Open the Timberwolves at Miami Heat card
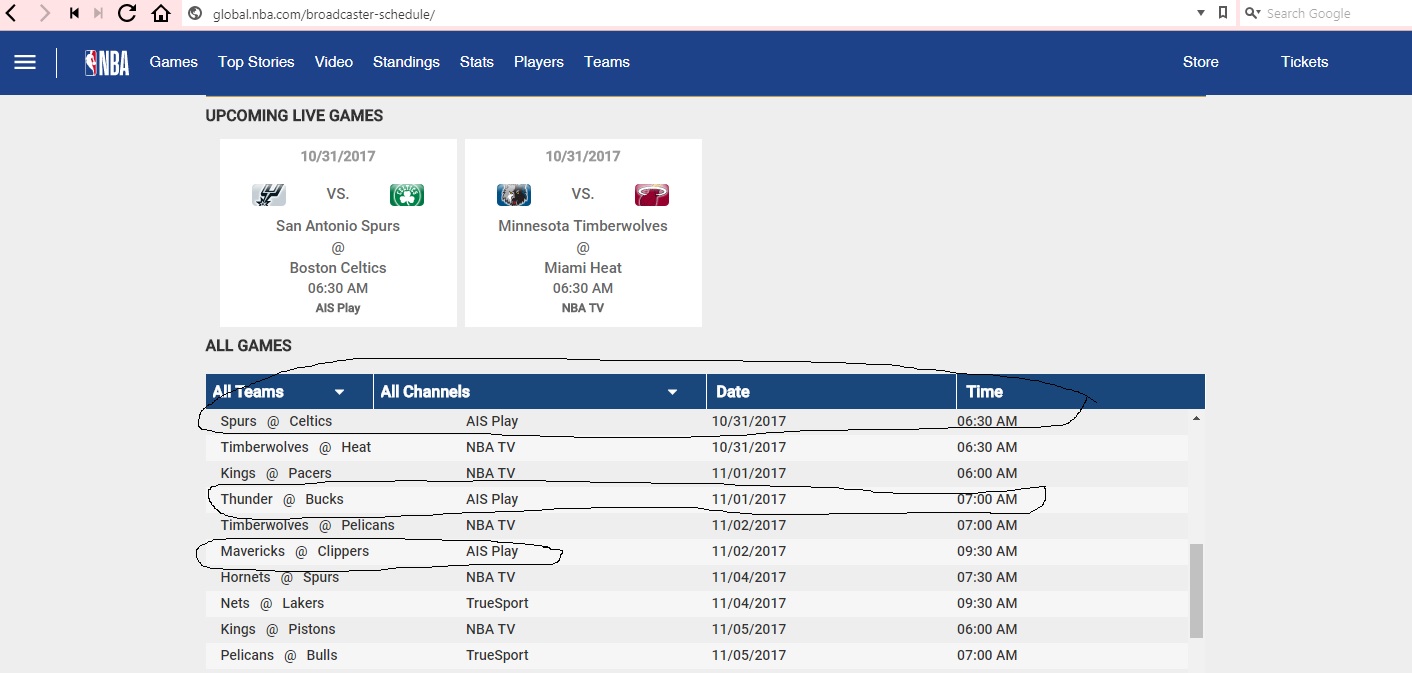 point(583,233)
